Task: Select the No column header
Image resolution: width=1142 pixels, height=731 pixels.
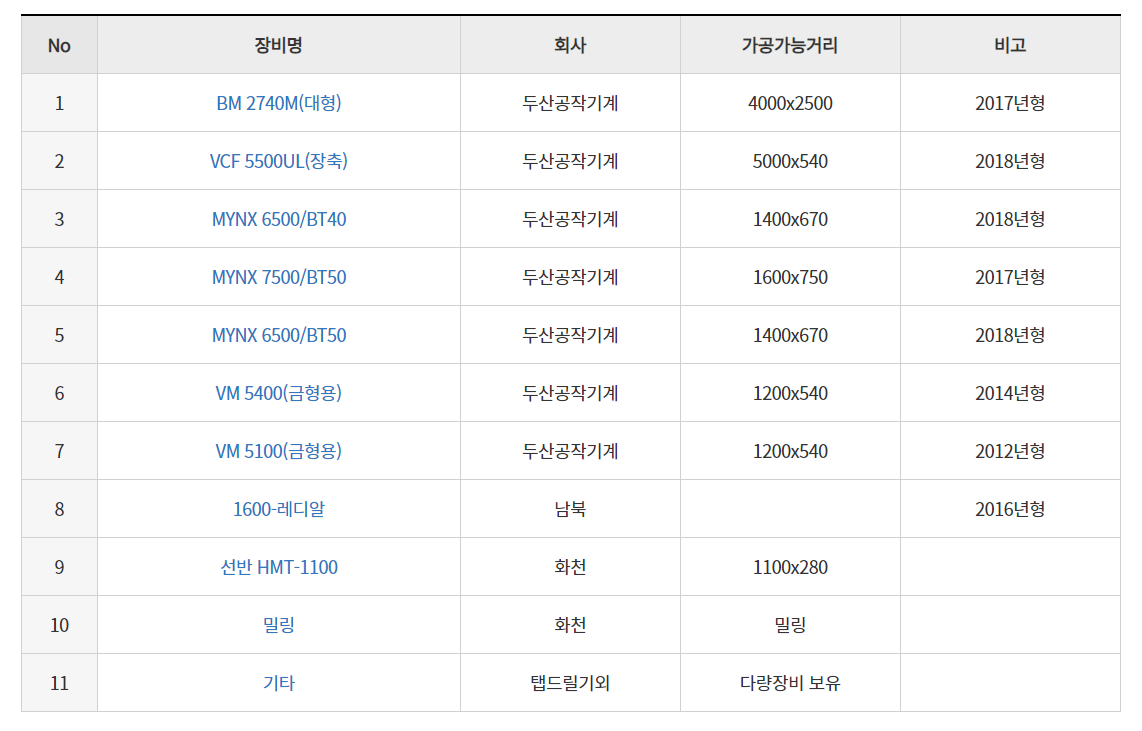Action: tap(59, 45)
